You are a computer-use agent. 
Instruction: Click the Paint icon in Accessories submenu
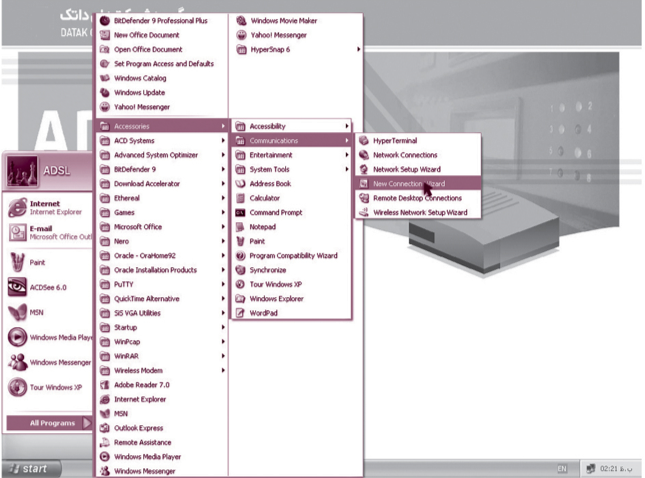click(240, 241)
